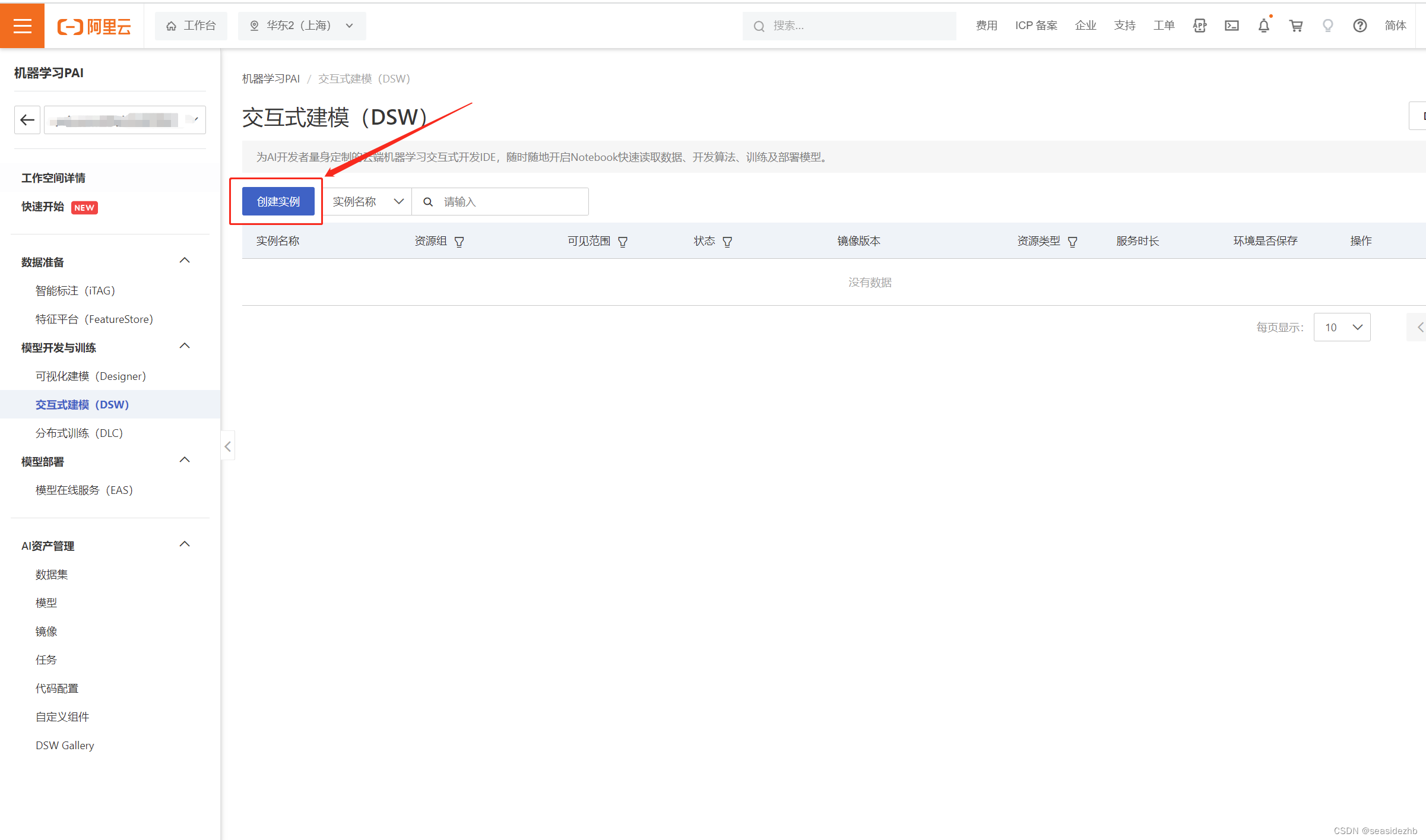Image resolution: width=1426 pixels, height=840 pixels.
Task: Collapse the 数据准备 section
Action: click(185, 260)
